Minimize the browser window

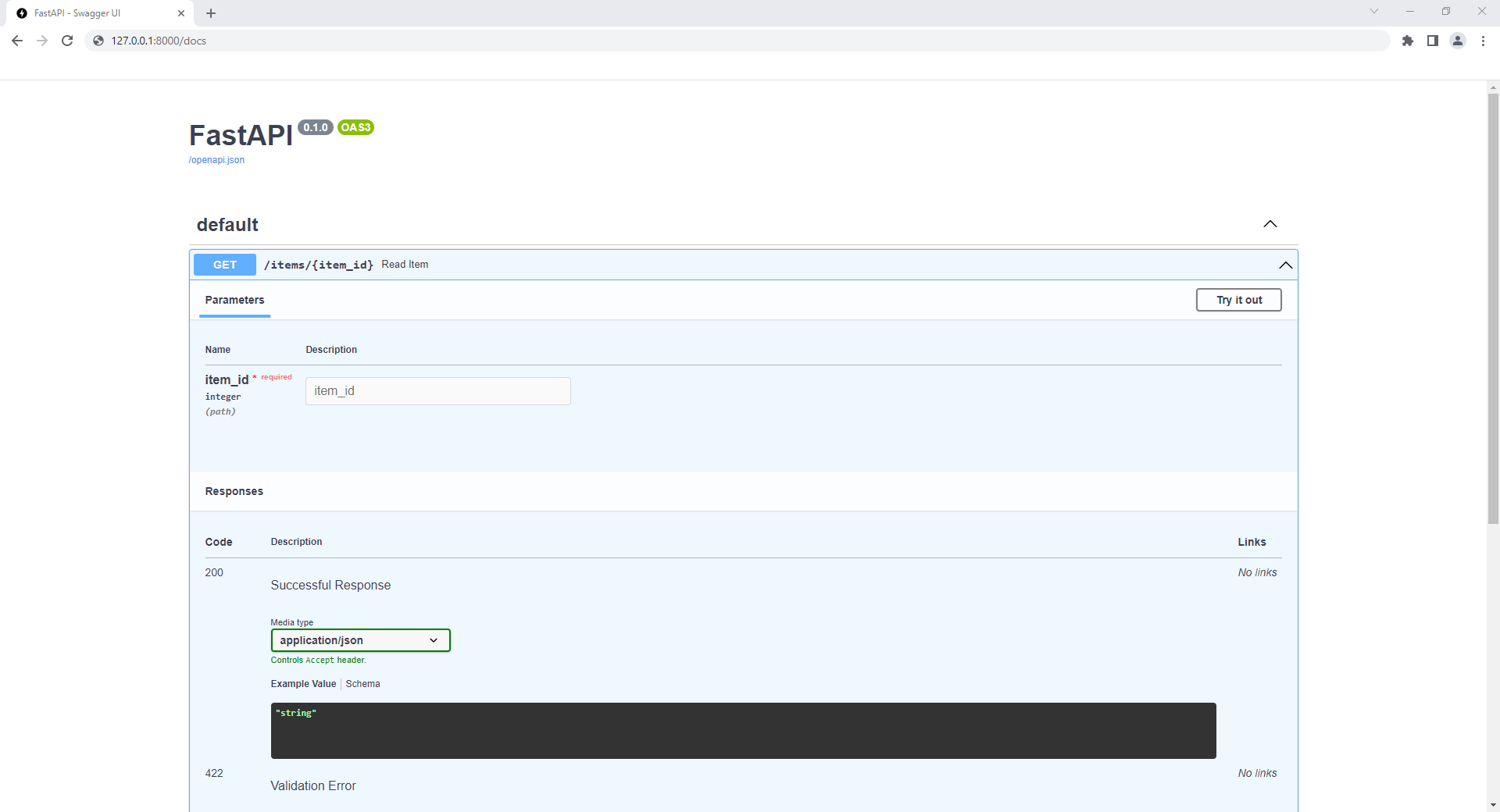(x=1410, y=11)
